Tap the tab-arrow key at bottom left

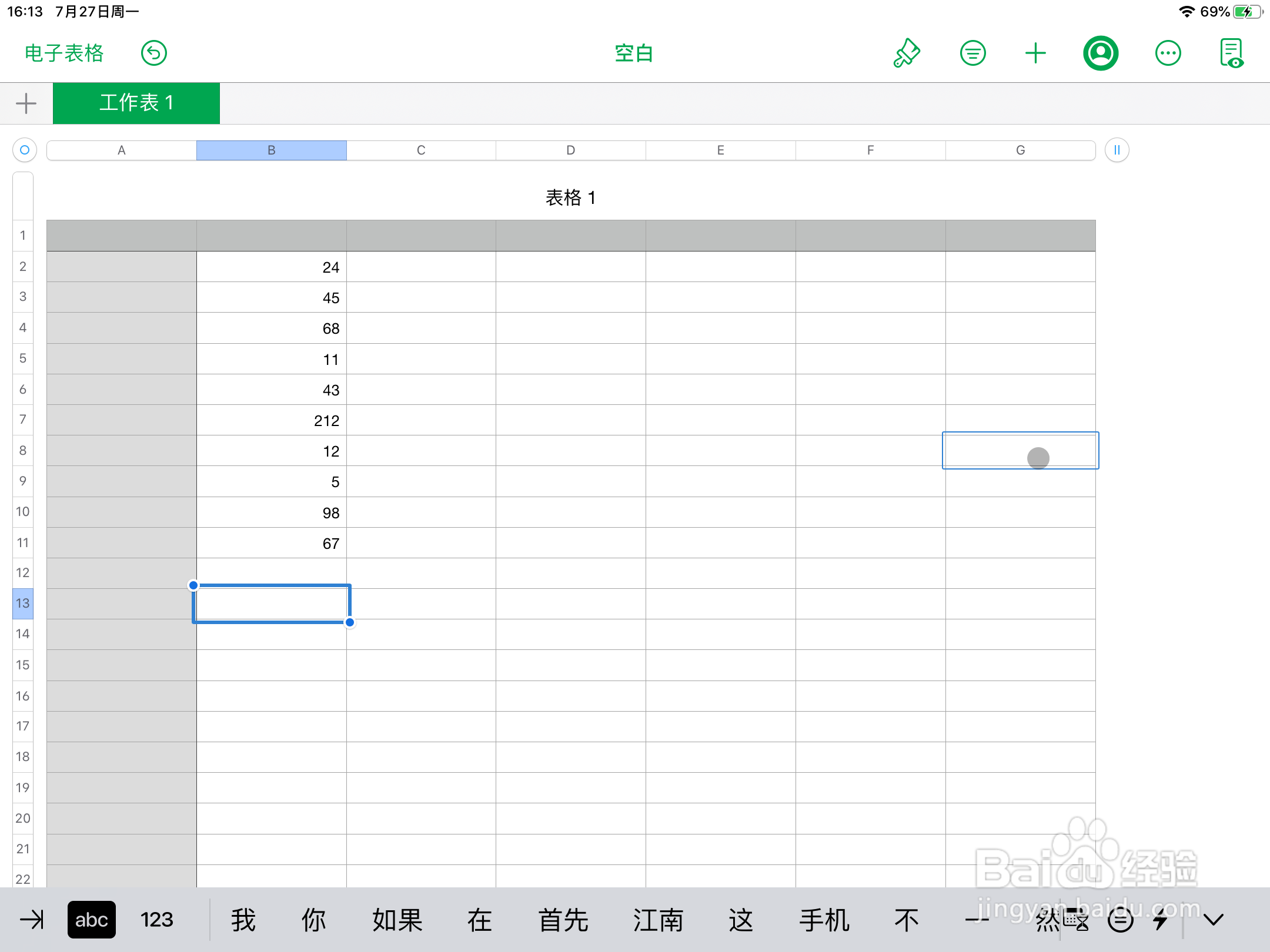32,920
